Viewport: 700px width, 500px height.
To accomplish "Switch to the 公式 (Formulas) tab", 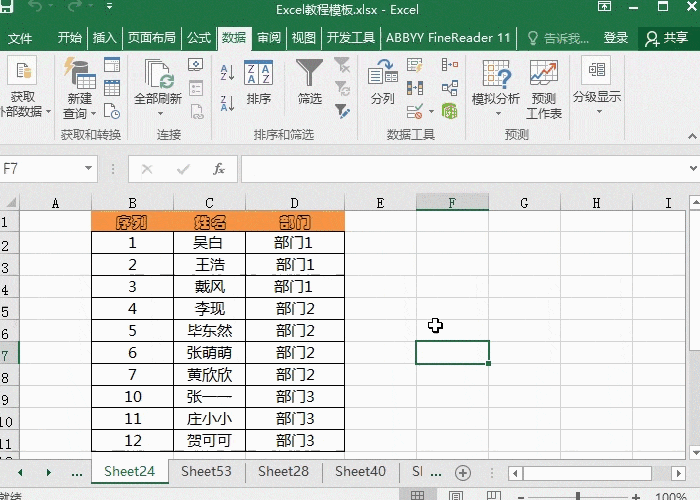I will 199,38.
